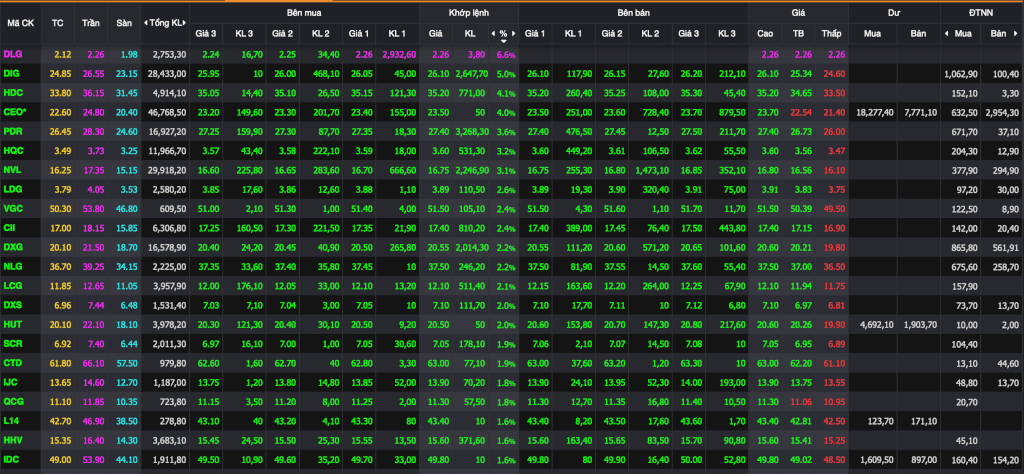The image size is (1024, 474).
Task: Click the Khớp lệnh KL column header
Action: pyautogui.click(x=470, y=33)
